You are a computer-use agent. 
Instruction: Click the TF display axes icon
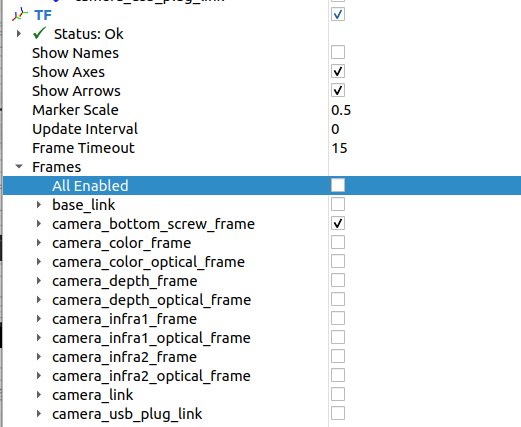pyautogui.click(x=20, y=15)
